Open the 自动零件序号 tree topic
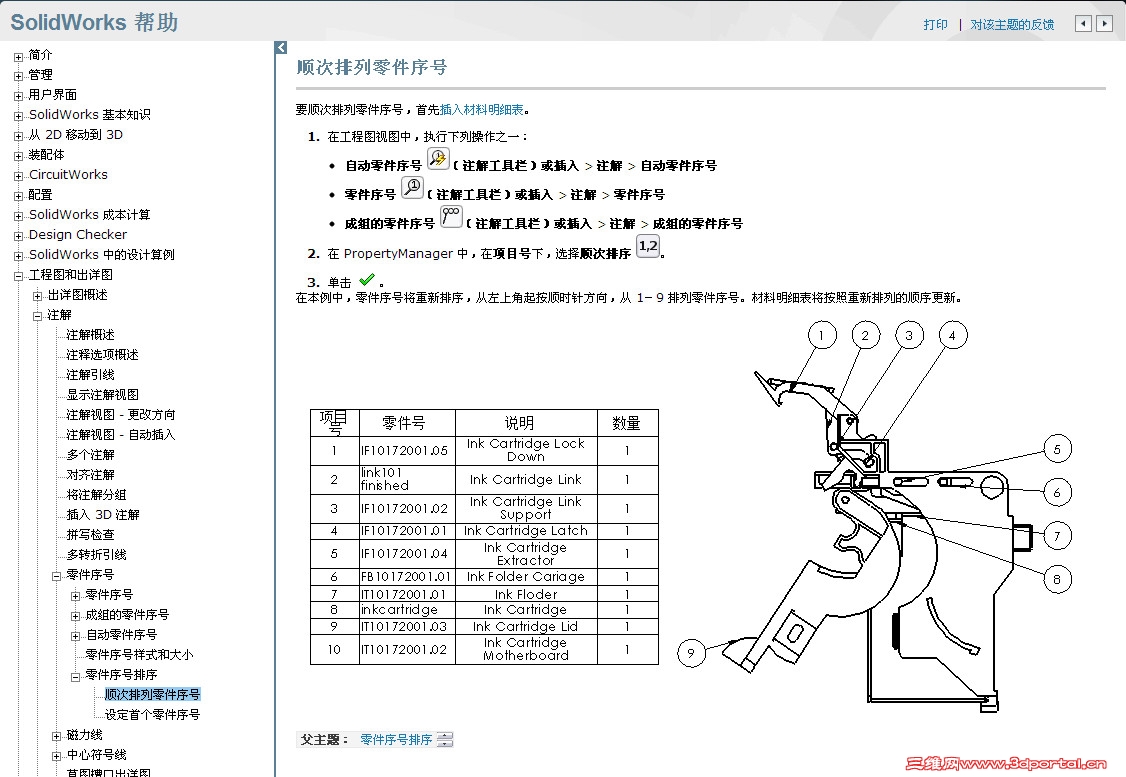This screenshot has width=1126, height=777. click(x=121, y=635)
